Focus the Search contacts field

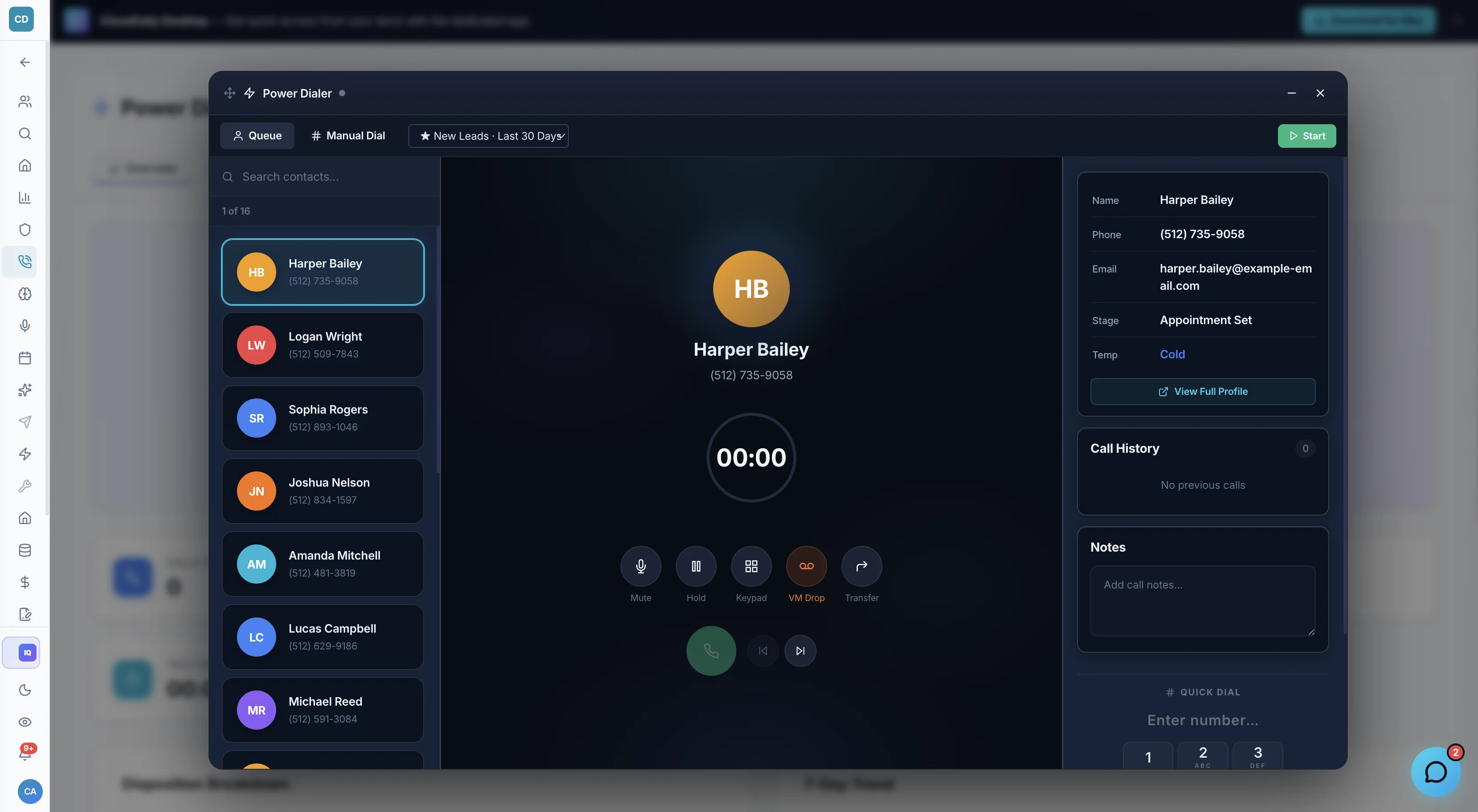click(324, 177)
